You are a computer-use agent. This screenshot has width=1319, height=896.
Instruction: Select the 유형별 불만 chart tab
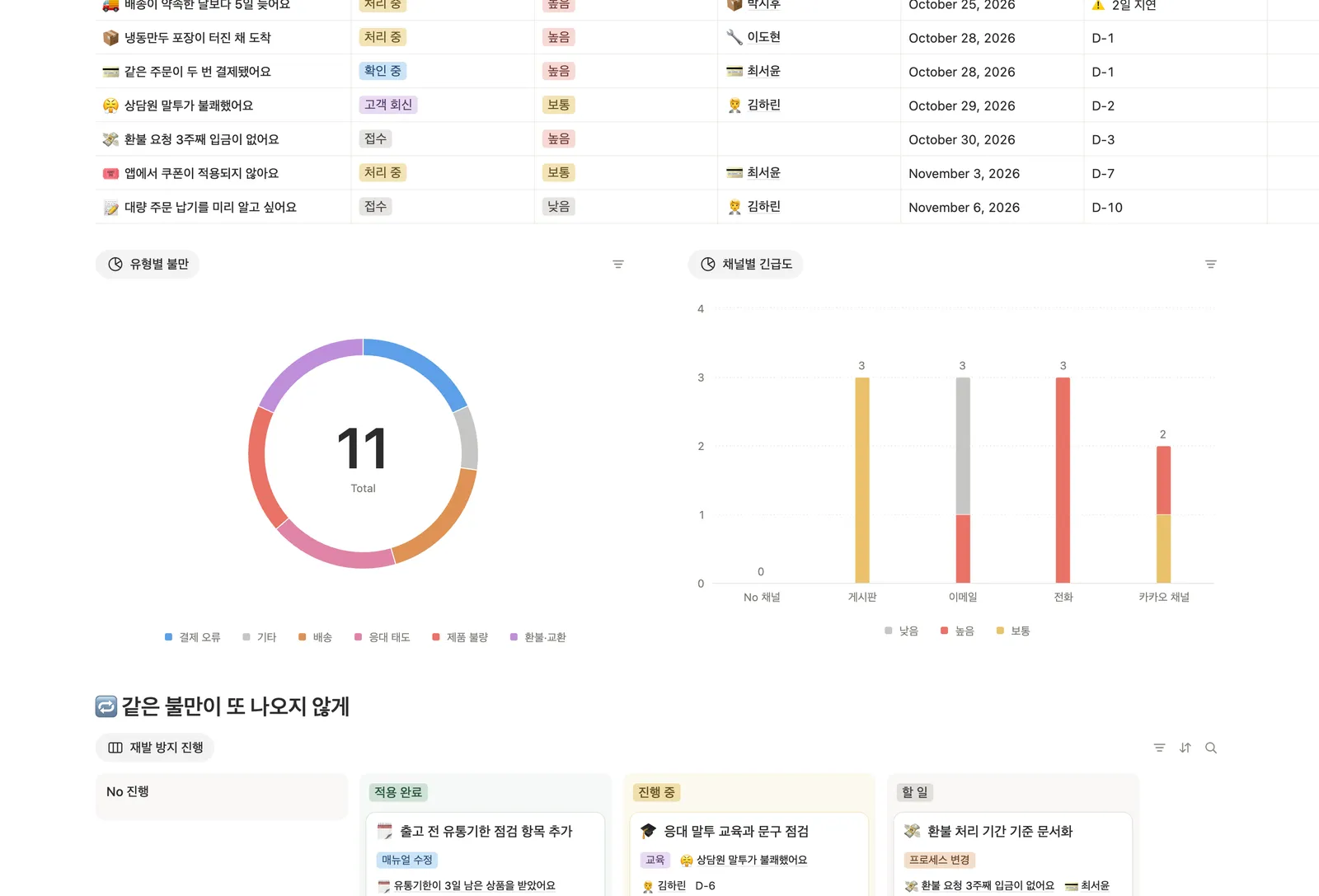(148, 264)
